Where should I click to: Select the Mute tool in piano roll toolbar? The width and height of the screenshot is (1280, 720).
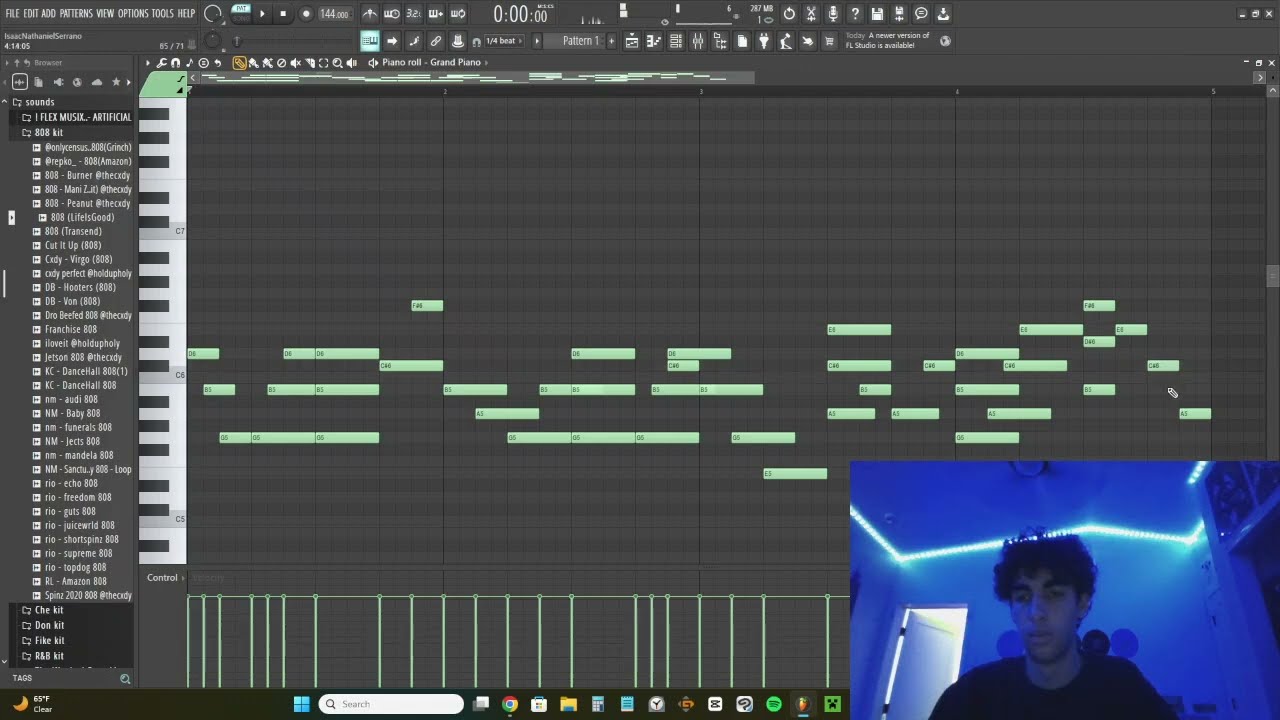click(x=295, y=62)
